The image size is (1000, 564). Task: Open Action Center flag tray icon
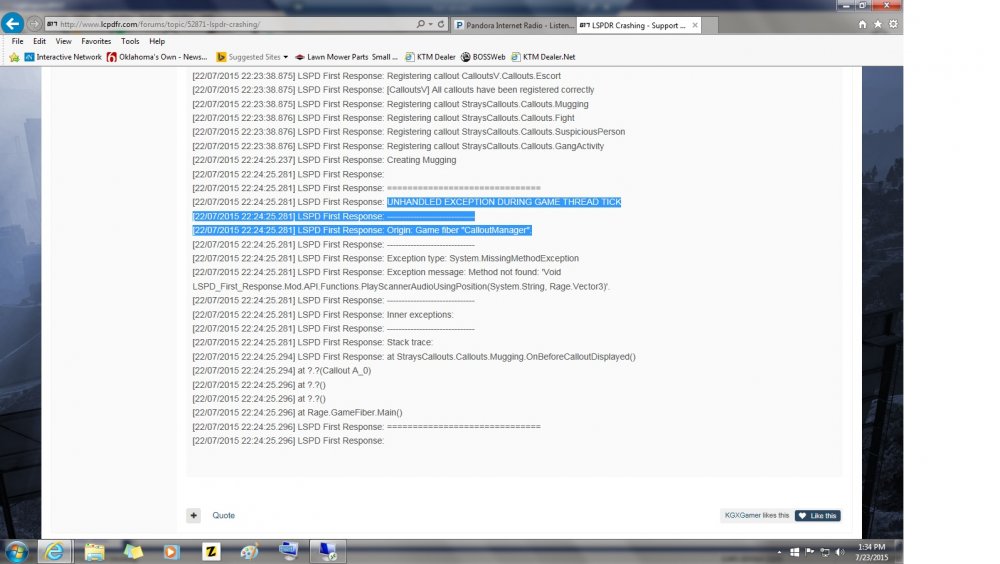[x=810, y=552]
